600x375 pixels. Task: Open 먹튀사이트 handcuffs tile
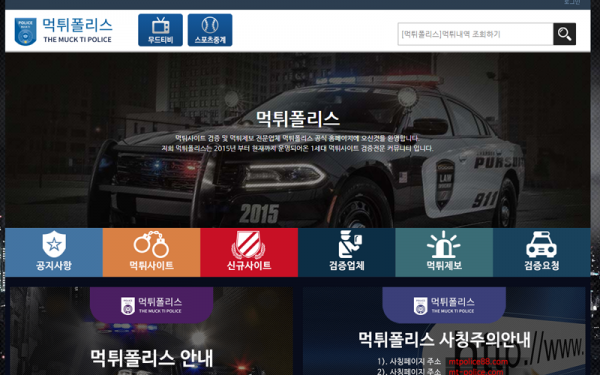[152, 252]
